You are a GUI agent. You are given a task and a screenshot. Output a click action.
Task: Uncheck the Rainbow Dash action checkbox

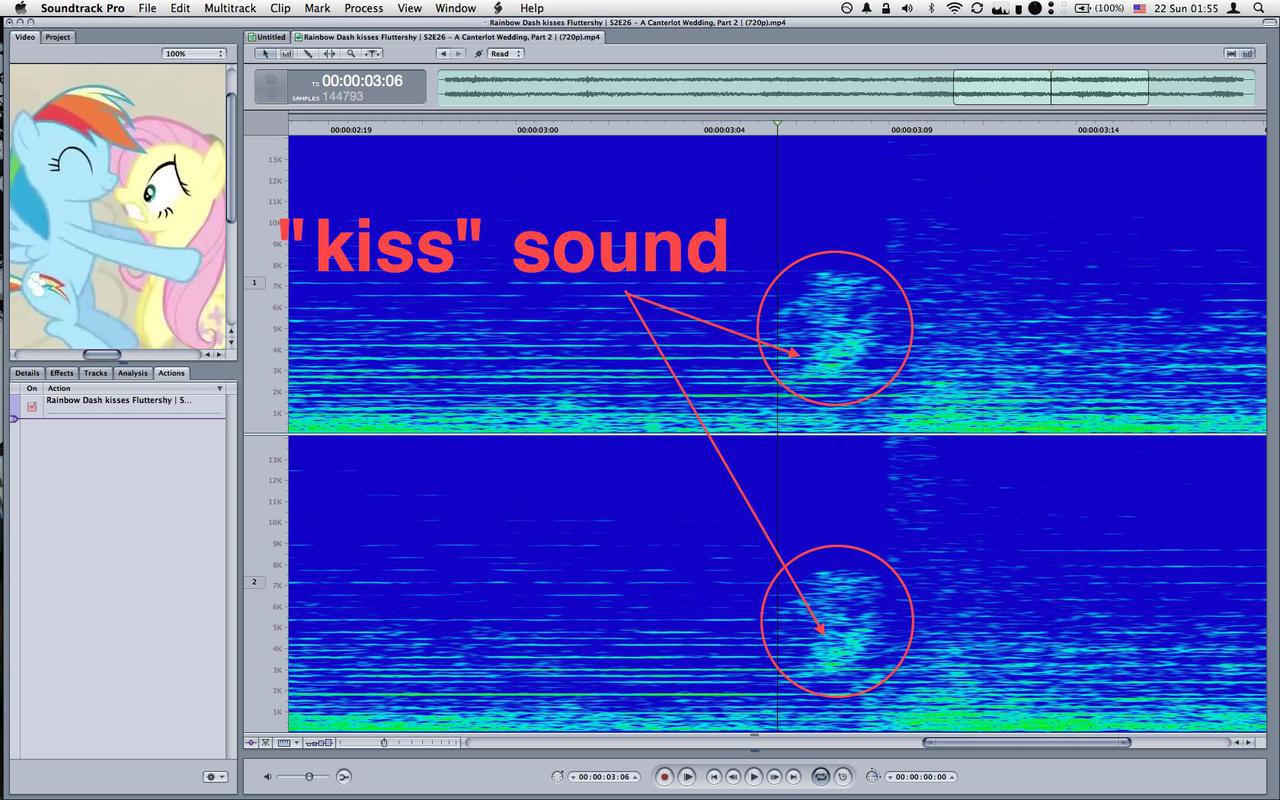[x=32, y=406]
